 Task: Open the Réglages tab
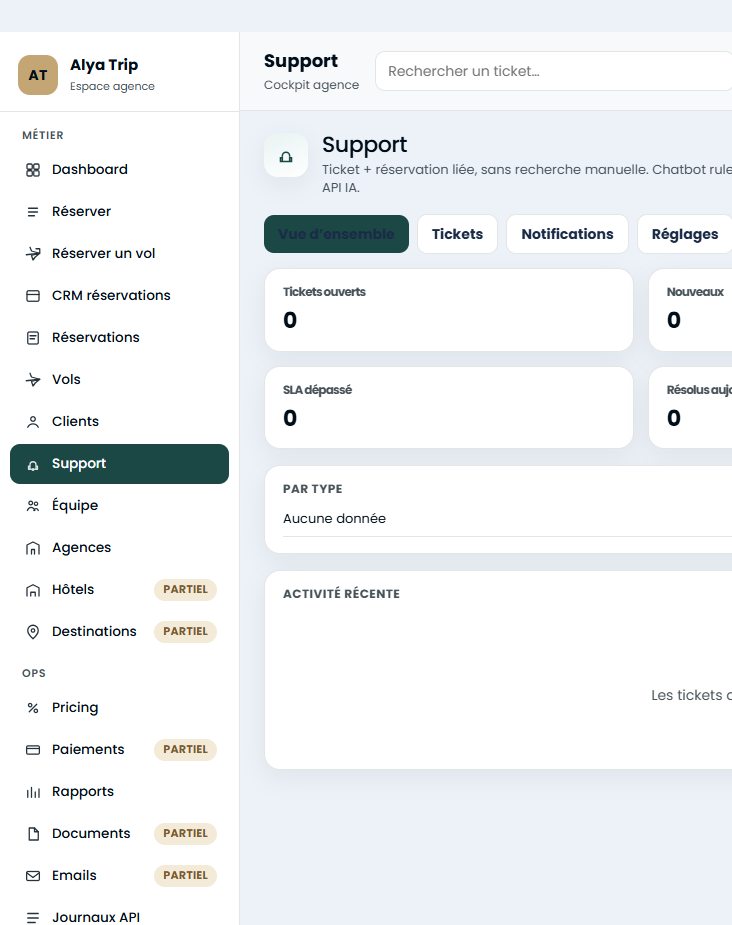pyautogui.click(x=685, y=234)
